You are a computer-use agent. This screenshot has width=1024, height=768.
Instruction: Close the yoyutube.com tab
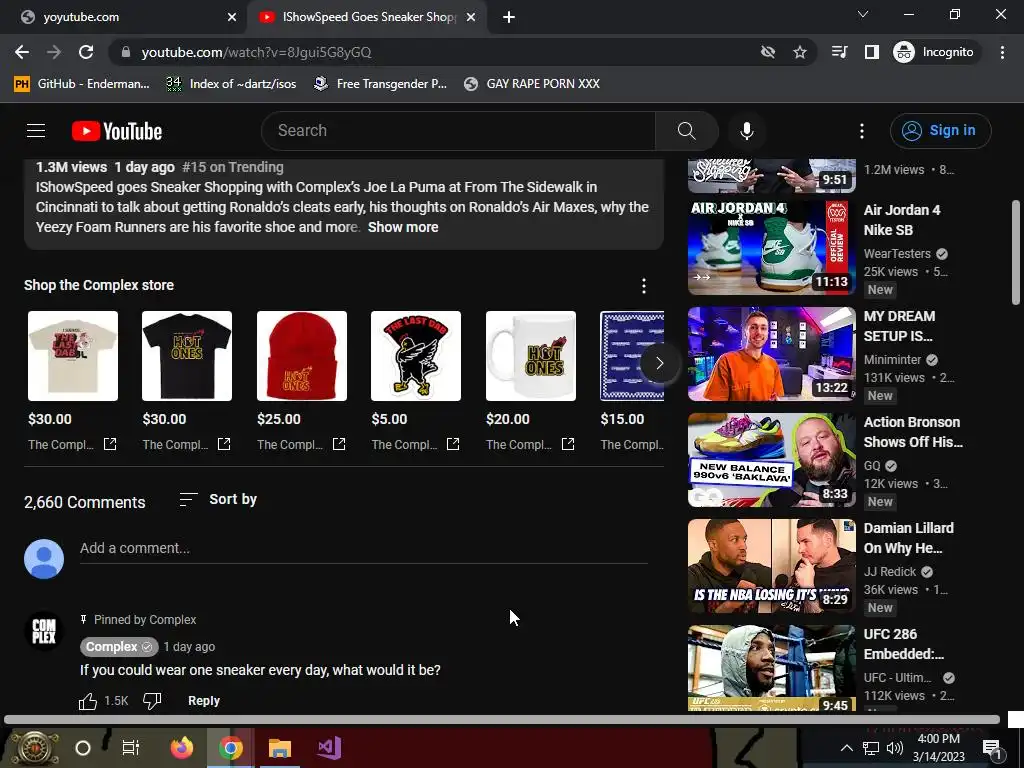pos(232,18)
